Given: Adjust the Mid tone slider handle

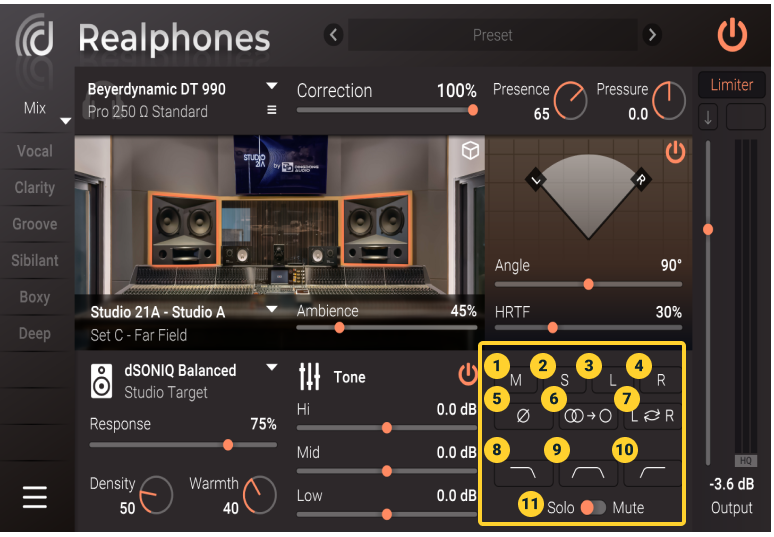Looking at the screenshot, I should (x=387, y=471).
